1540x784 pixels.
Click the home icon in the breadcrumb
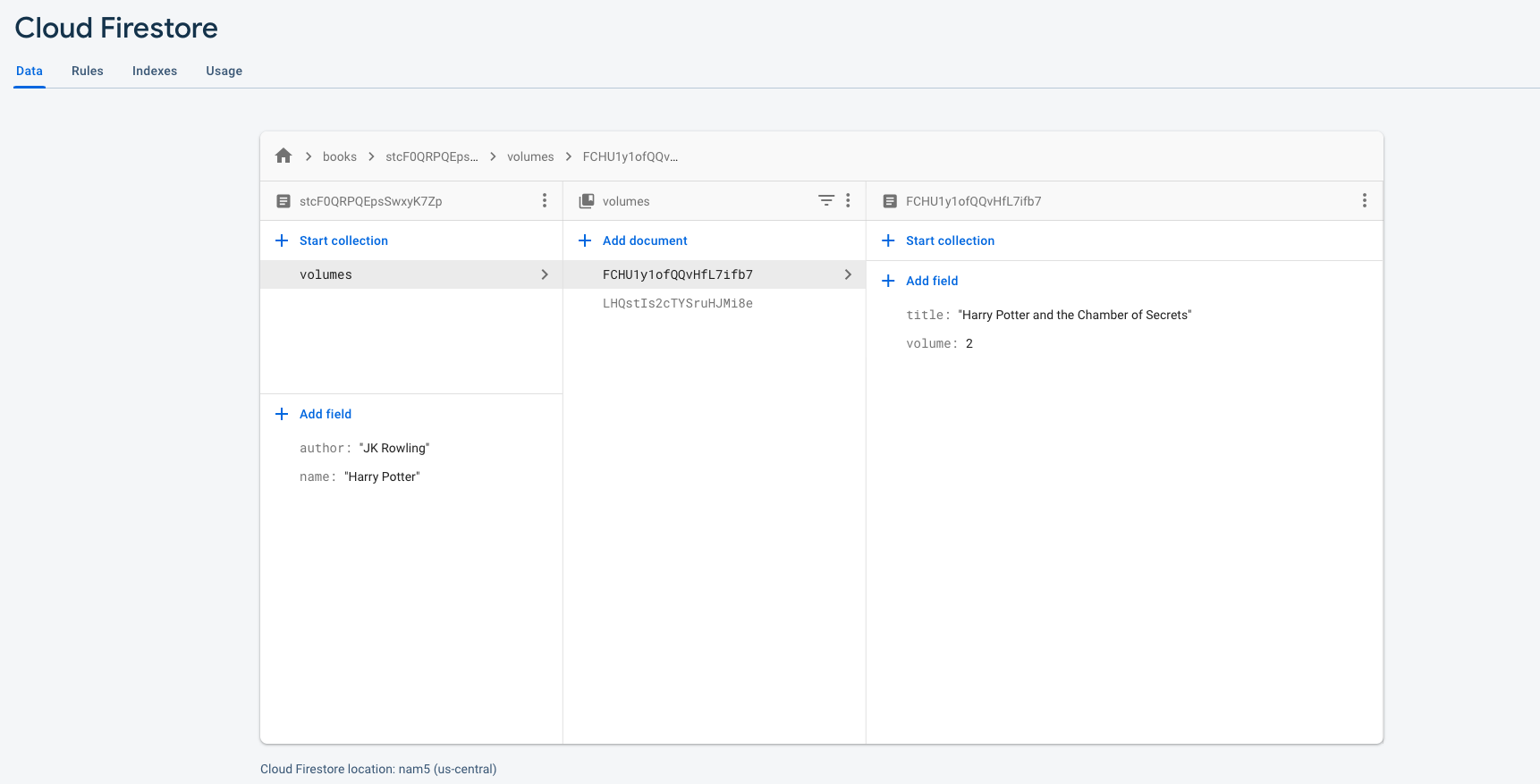pyautogui.click(x=283, y=156)
